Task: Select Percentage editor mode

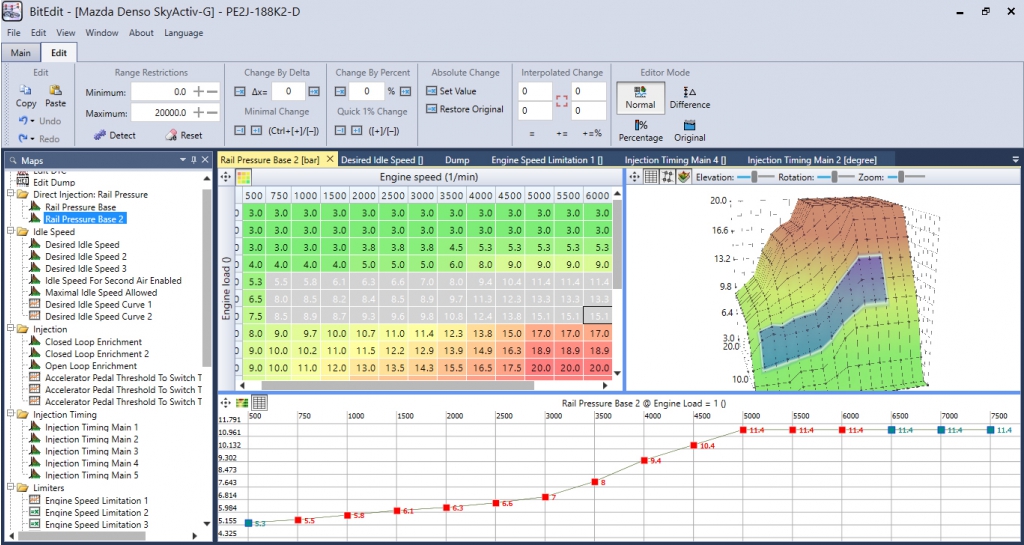Action: 641,131
